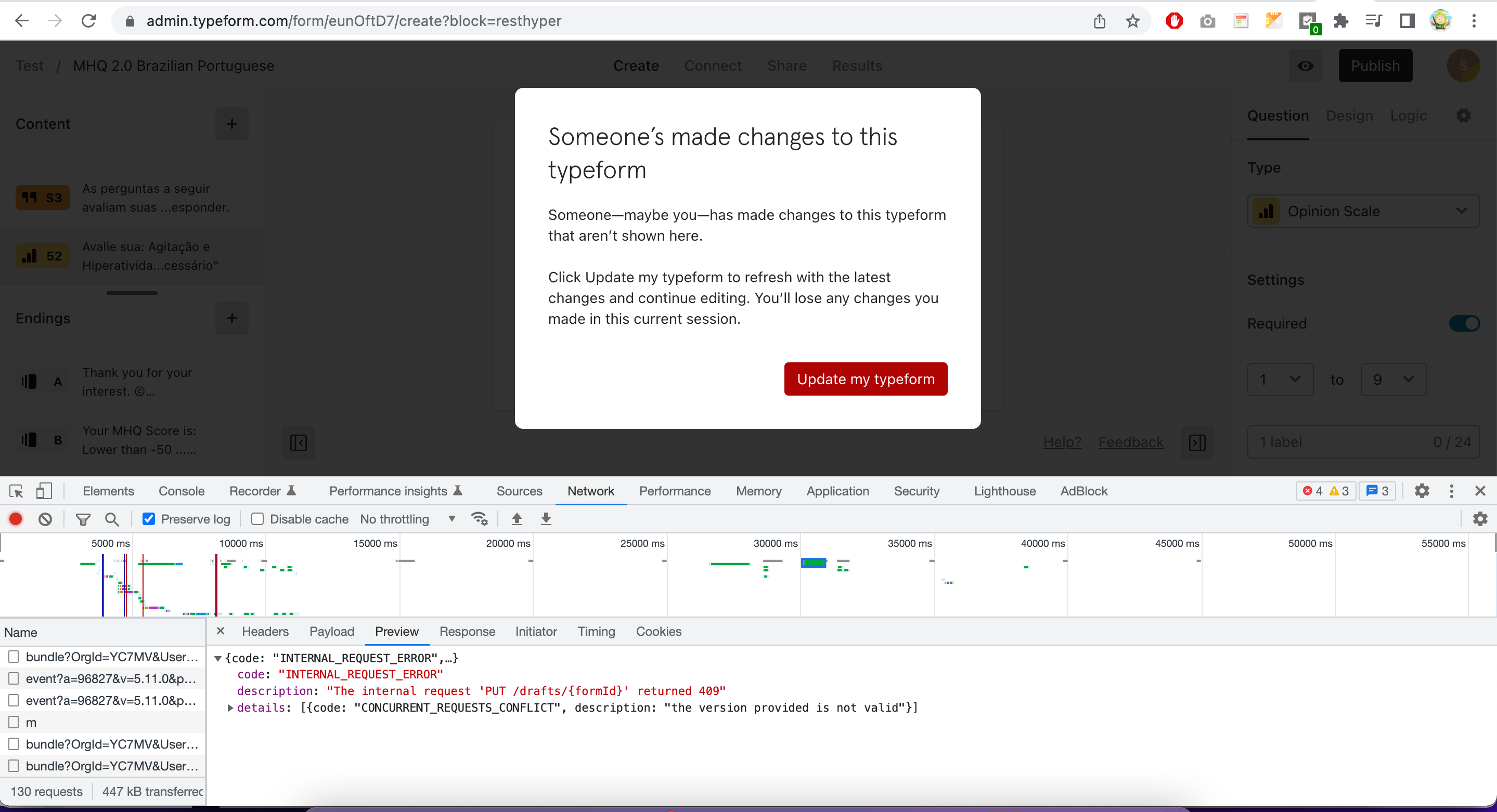This screenshot has width=1497, height=812.
Task: Open Chrome three-dot menu
Action: pyautogui.click(x=1474, y=21)
